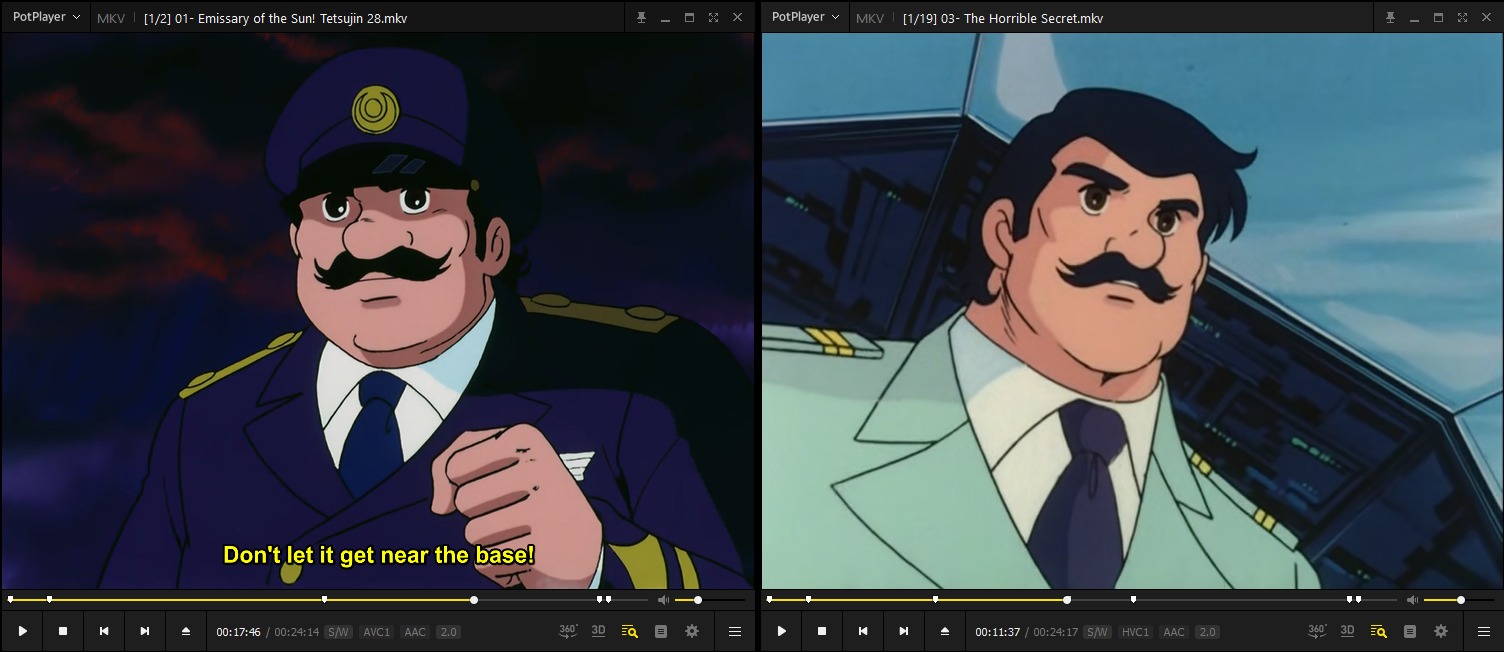Stop playback in The Horrible Secret window
The height and width of the screenshot is (652, 1504).
[x=822, y=631]
